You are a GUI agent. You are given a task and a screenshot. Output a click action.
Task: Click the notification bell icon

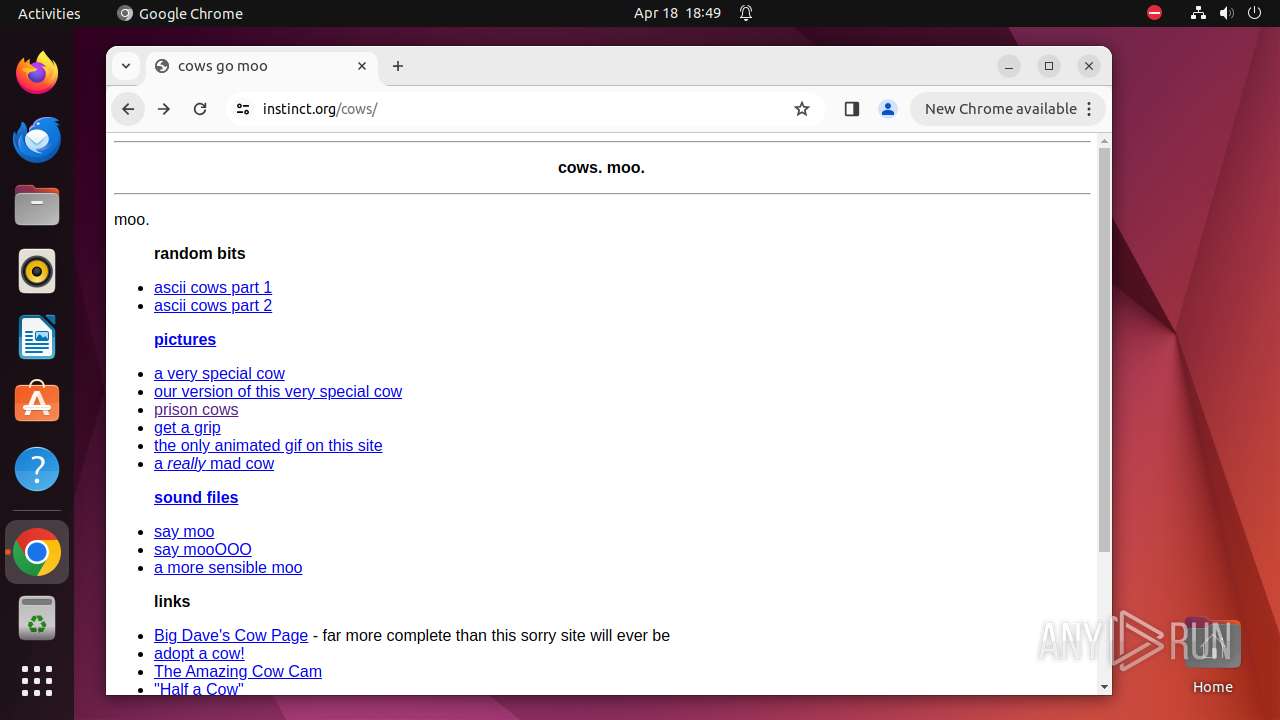746,13
